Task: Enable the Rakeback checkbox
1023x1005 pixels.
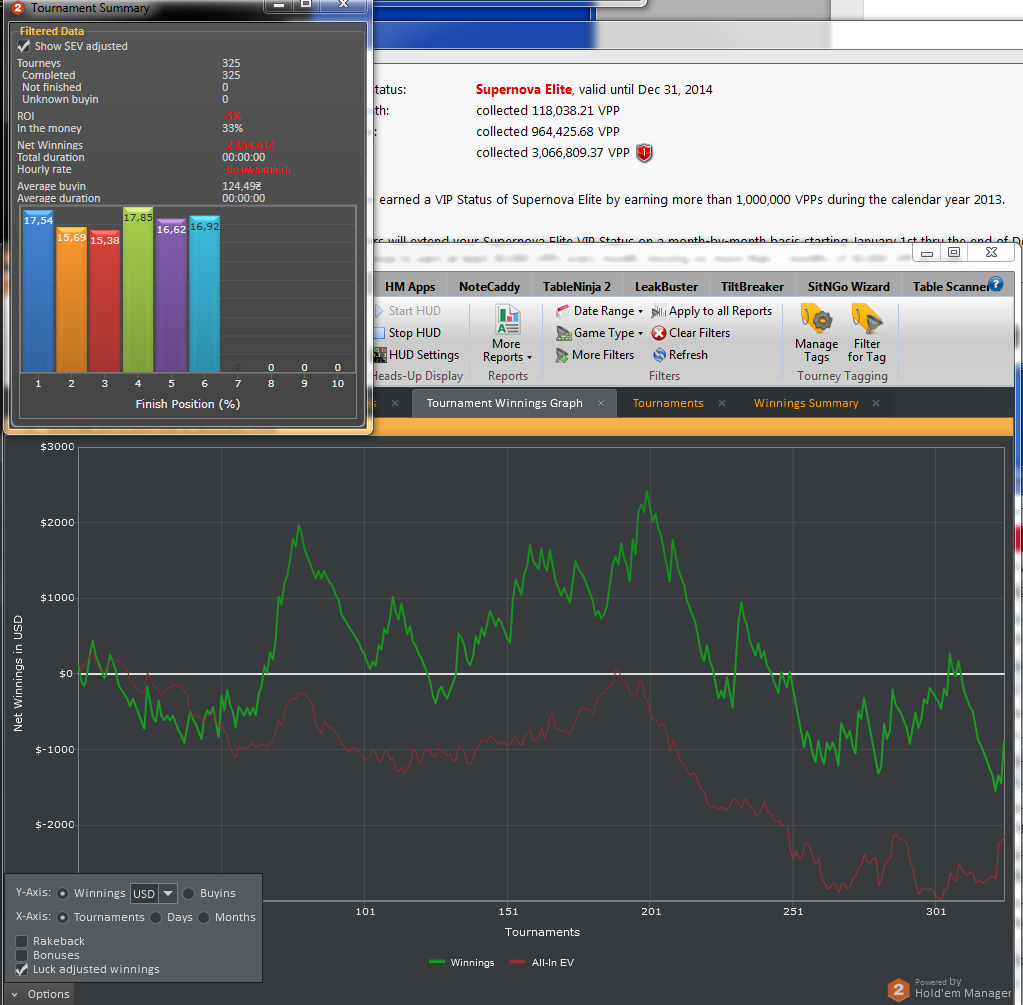Action: (22, 941)
